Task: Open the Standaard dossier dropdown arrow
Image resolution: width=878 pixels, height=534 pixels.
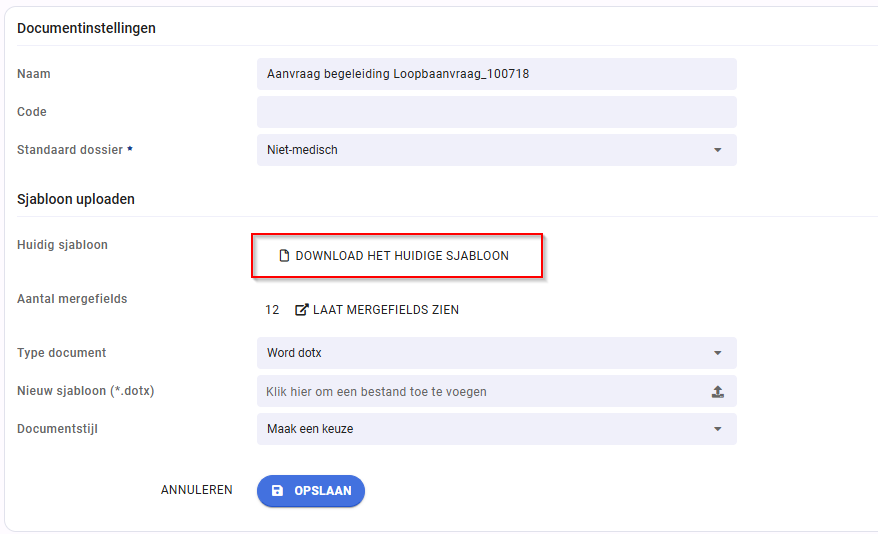Action: (717, 150)
